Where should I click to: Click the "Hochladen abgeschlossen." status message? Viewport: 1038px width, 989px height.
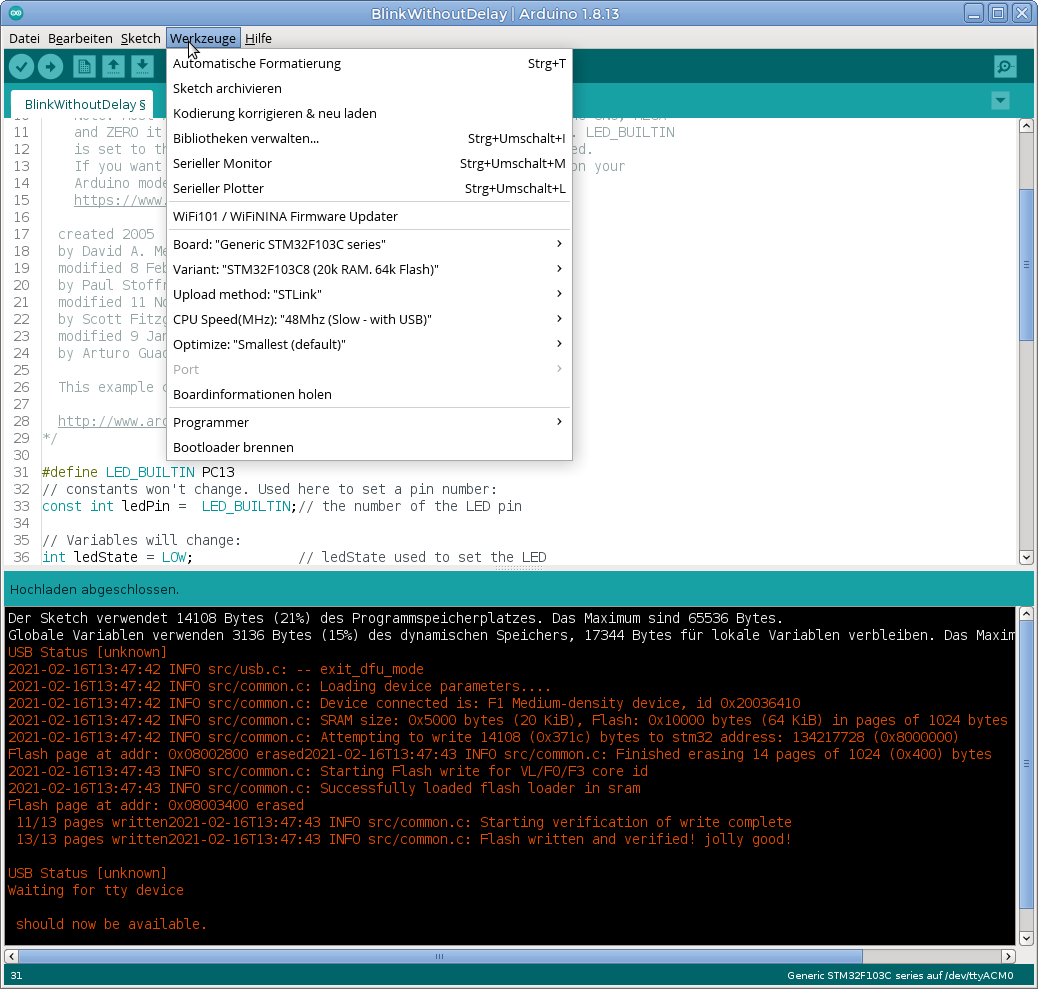pos(95,589)
